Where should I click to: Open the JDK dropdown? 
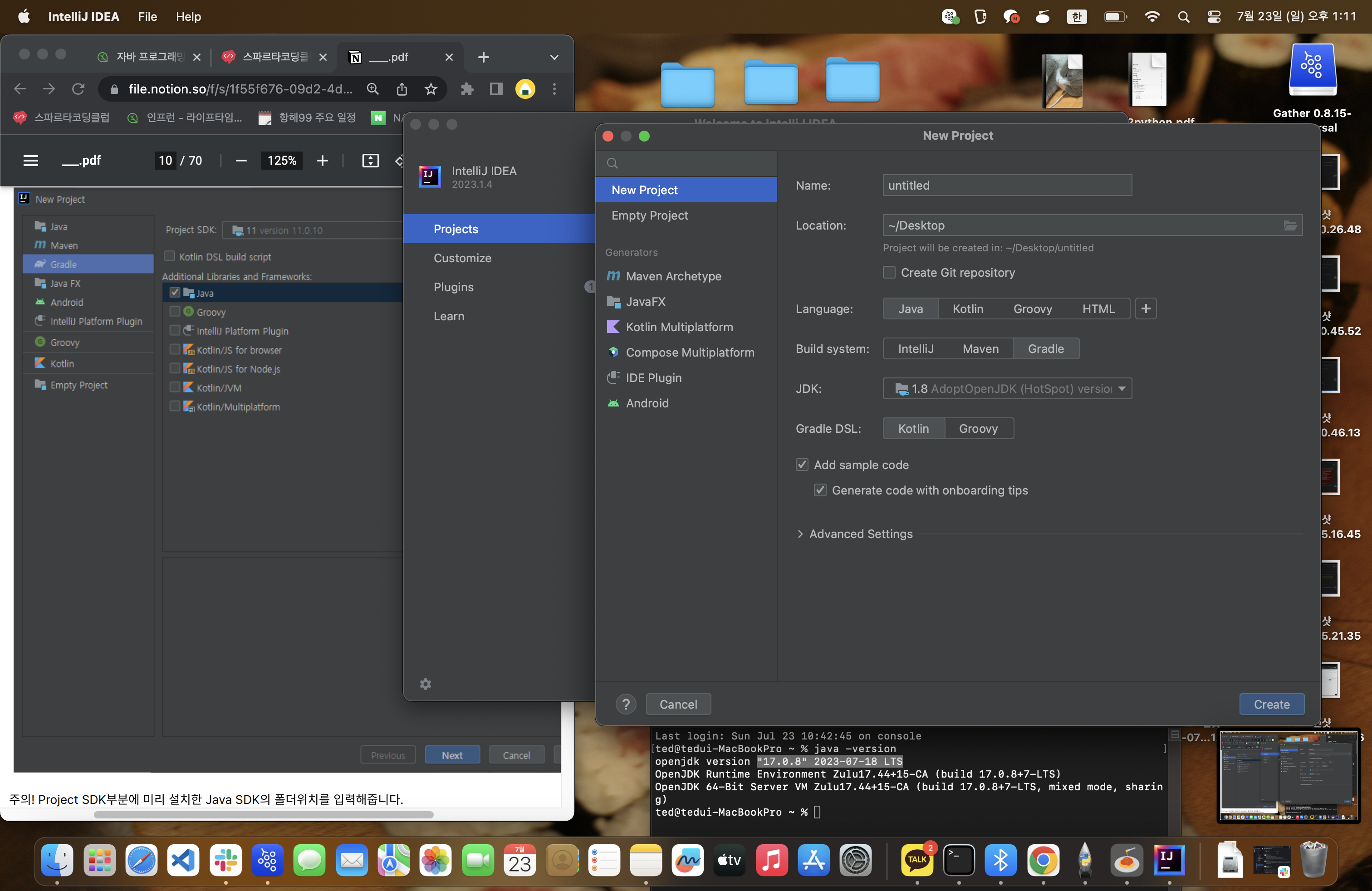click(1007, 388)
